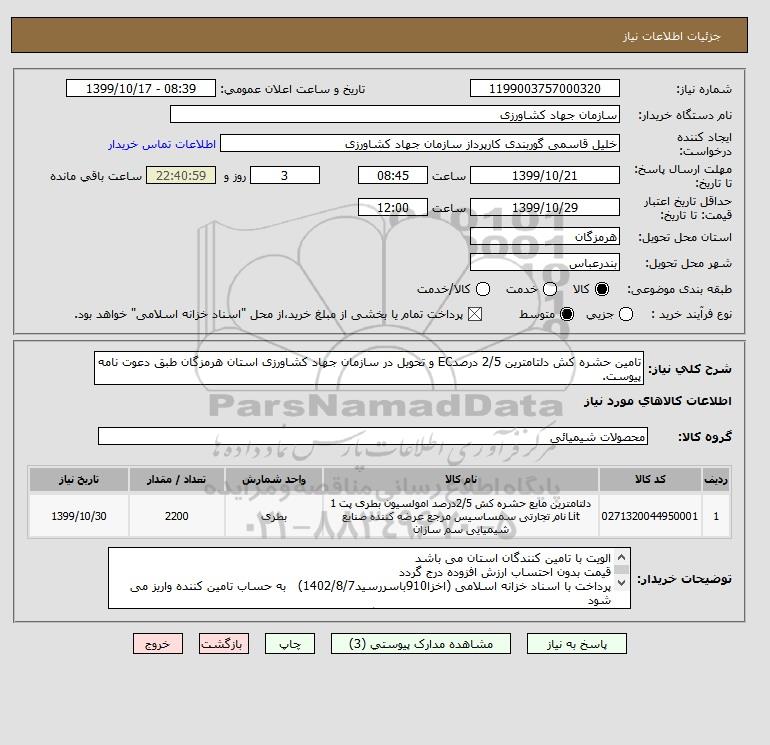770x745 pixels.
Task: Click the استان field هرمزگان
Action: tap(545, 237)
